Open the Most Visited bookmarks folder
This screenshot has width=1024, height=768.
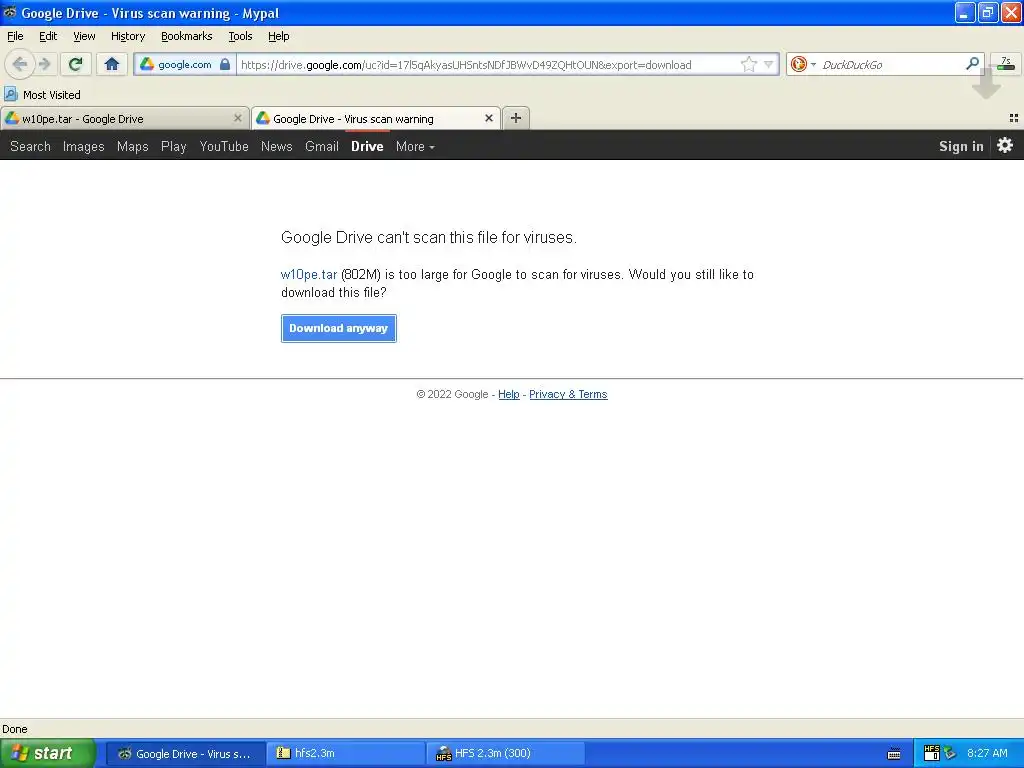tap(42, 95)
